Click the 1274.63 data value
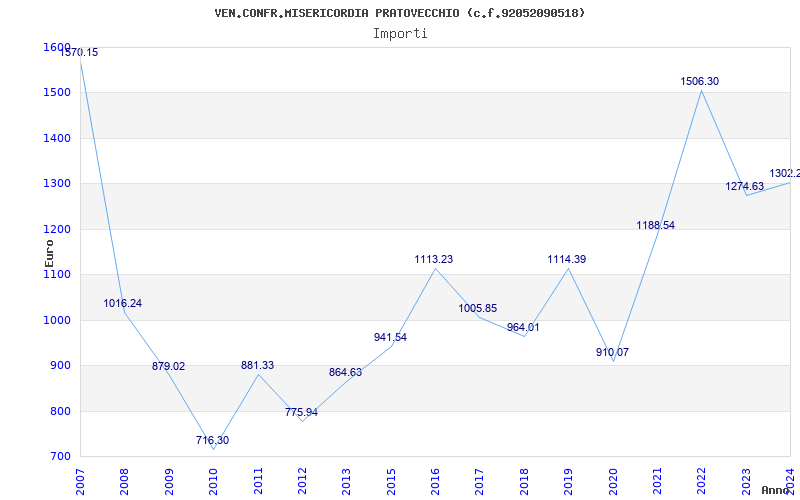Screen dimensions: 800x500 744,186
